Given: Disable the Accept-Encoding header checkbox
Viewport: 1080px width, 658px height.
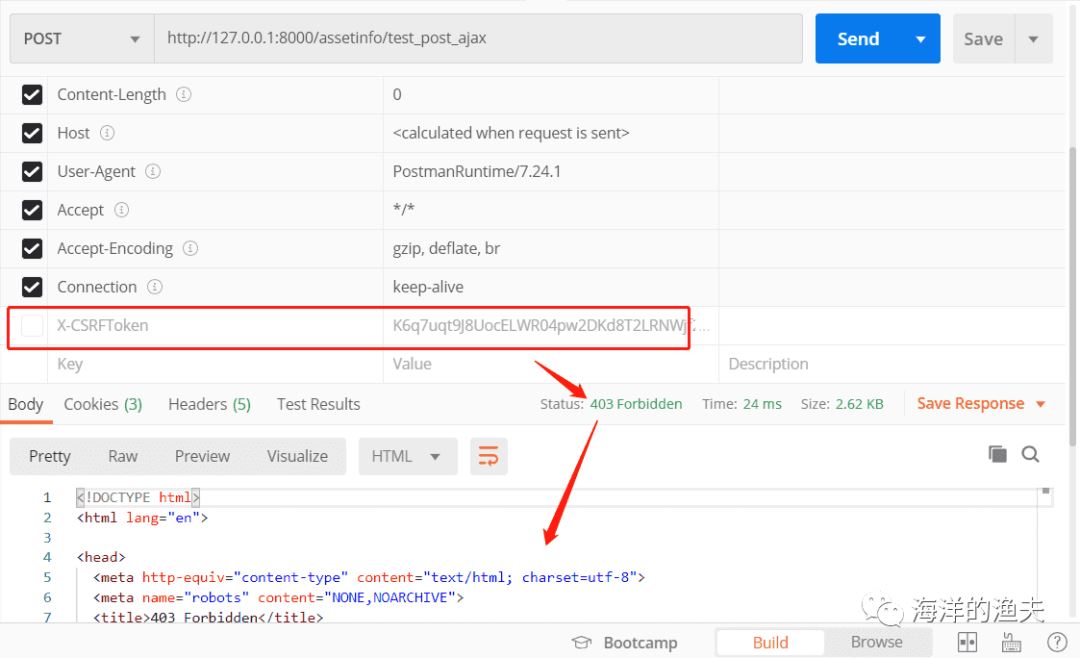Looking at the screenshot, I should click(32, 248).
